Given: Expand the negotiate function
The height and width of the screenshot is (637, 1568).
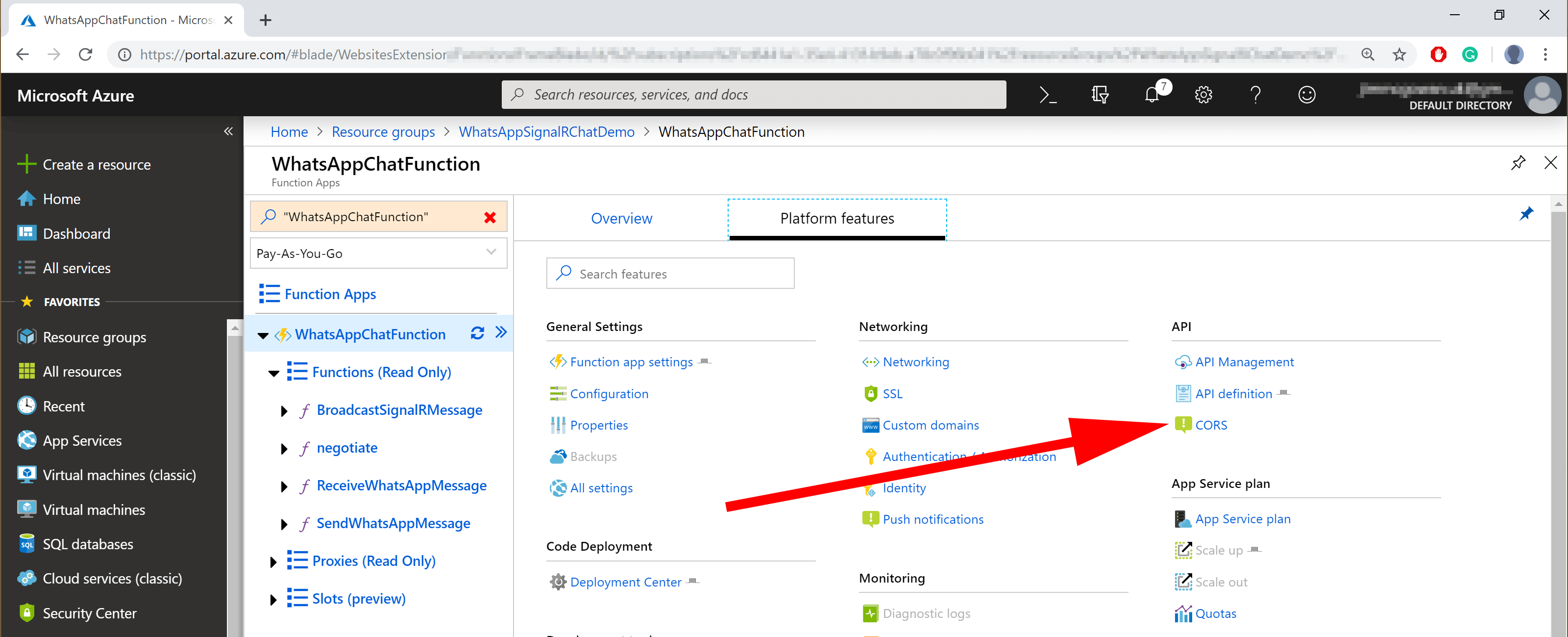Looking at the screenshot, I should tap(284, 449).
